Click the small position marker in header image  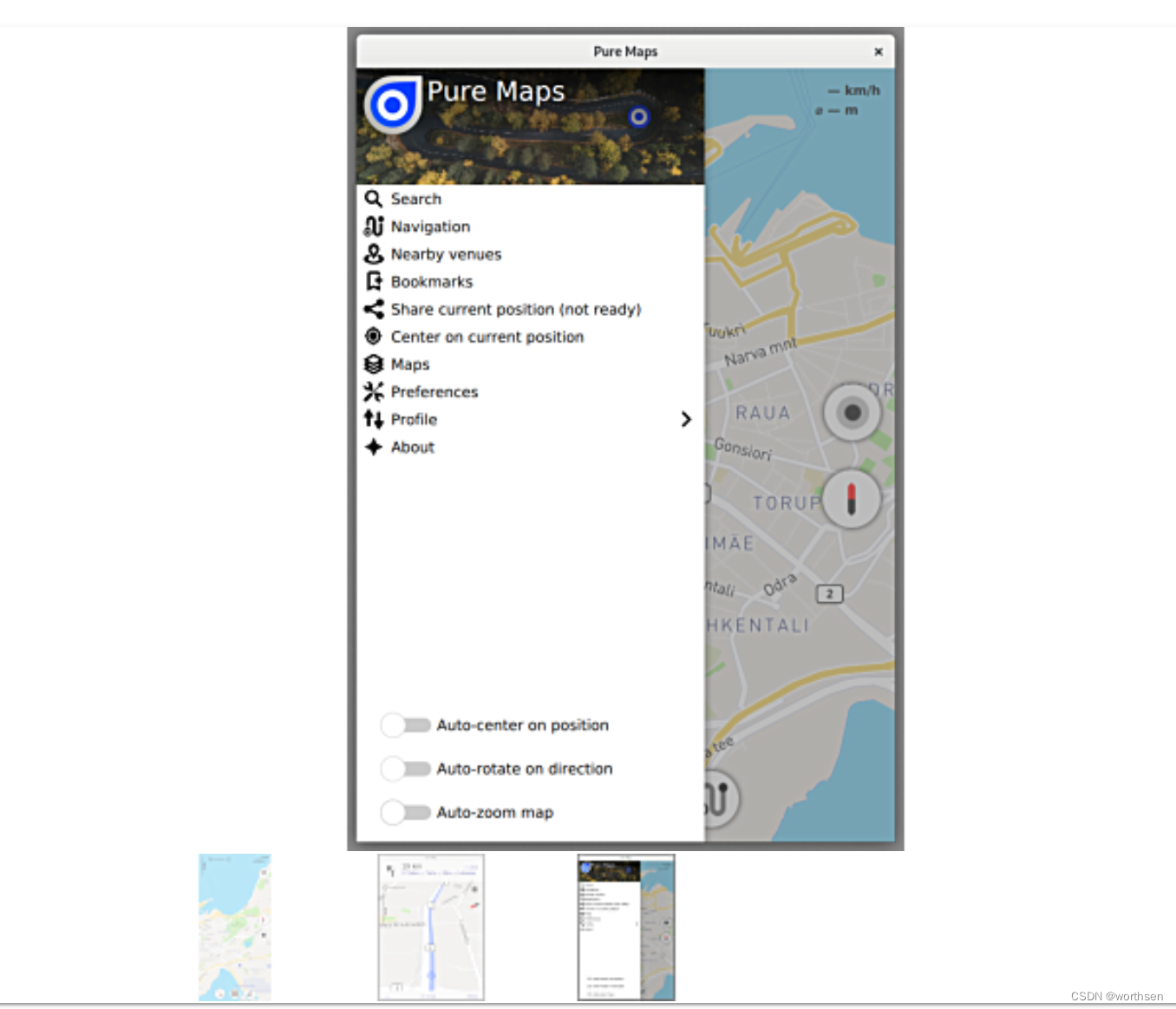639,116
